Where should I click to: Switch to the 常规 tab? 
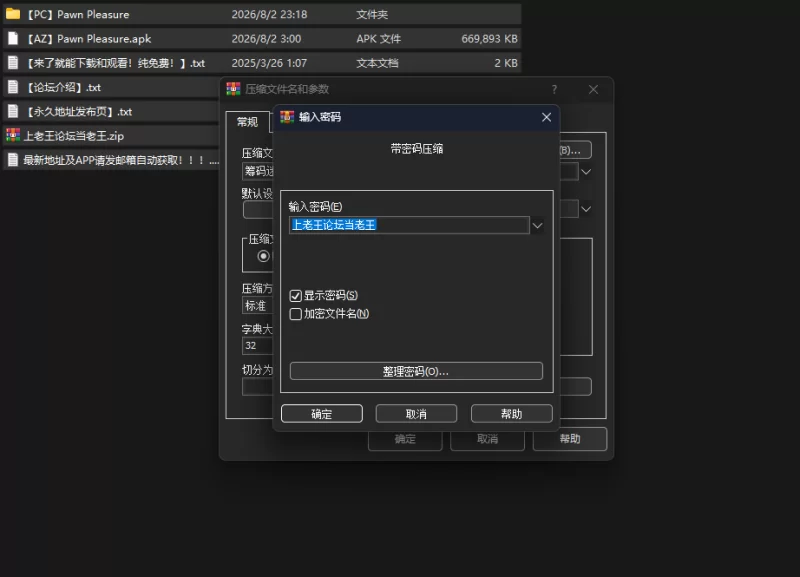click(247, 122)
